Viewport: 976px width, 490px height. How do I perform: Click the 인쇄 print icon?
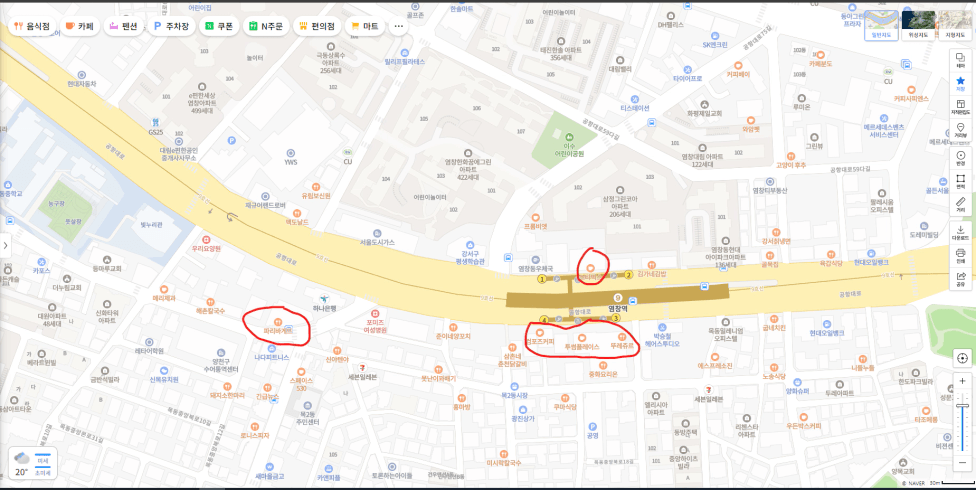(x=959, y=255)
